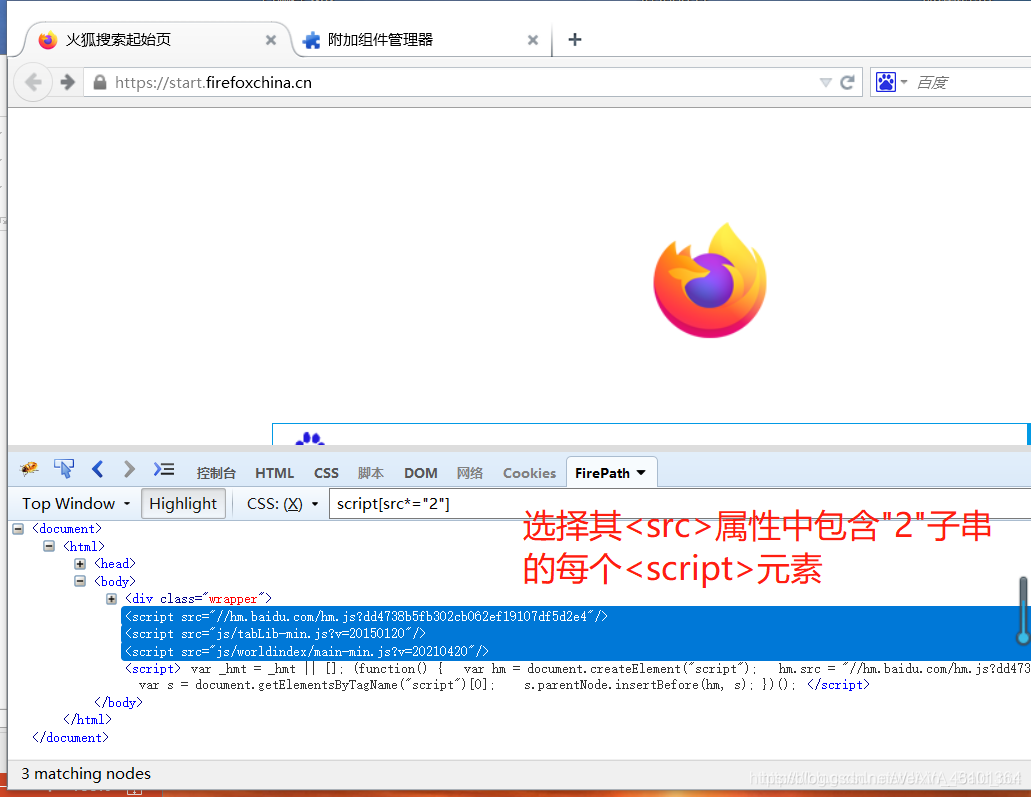Open the 控制台 panel
The width and height of the screenshot is (1031, 797).
(216, 473)
